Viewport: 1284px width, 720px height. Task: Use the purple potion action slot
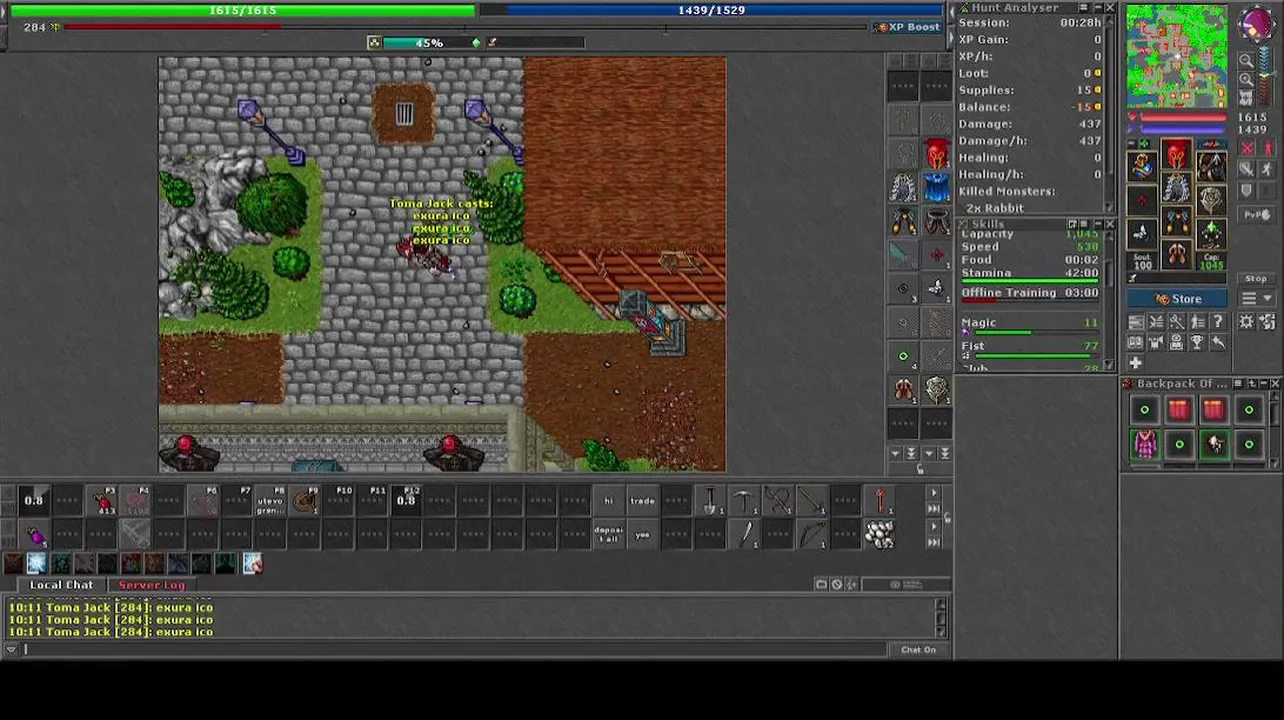(34, 535)
